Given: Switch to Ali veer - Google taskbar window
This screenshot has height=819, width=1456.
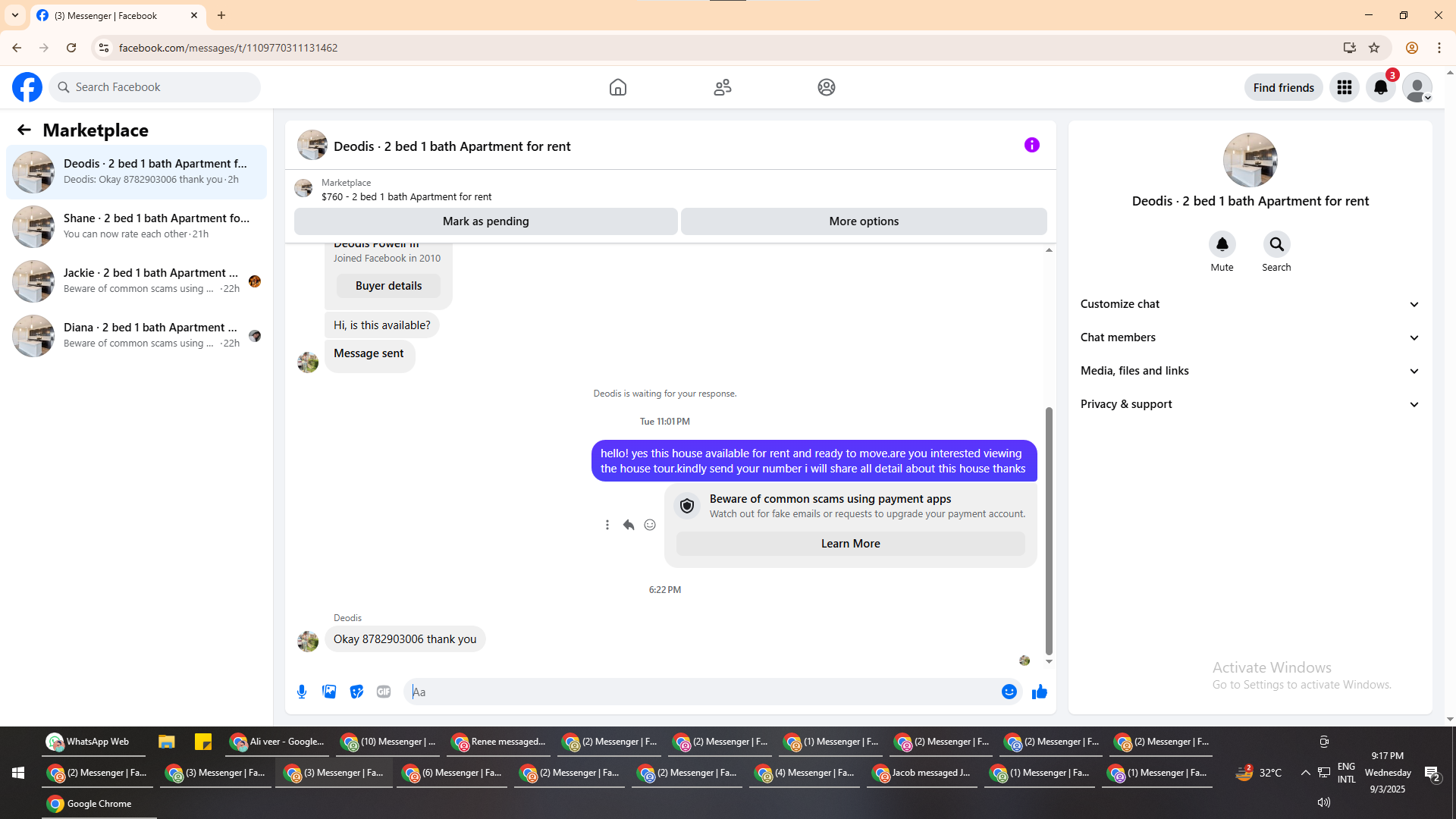Looking at the screenshot, I should [x=278, y=742].
